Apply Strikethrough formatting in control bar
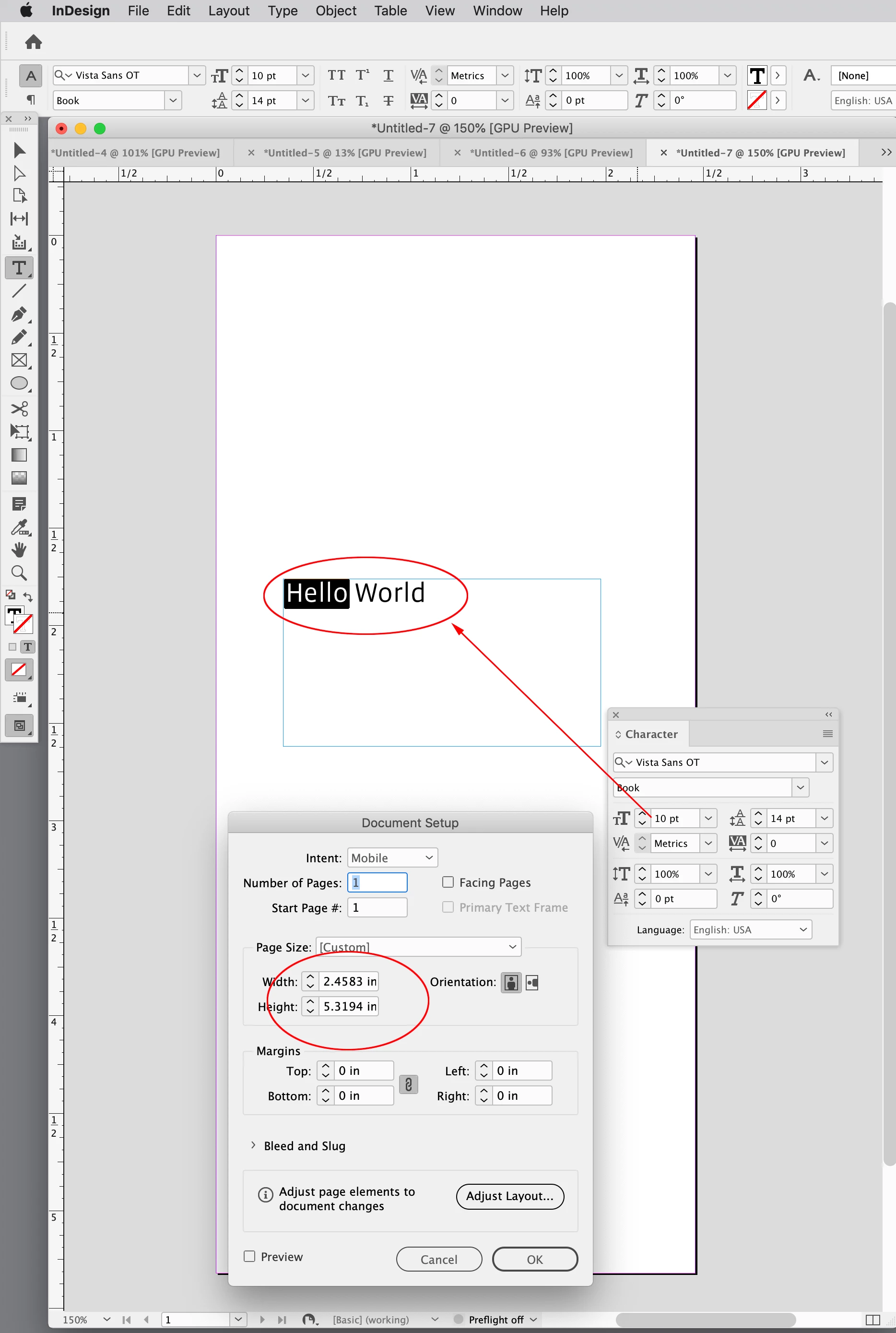896x1333 pixels. [x=389, y=101]
